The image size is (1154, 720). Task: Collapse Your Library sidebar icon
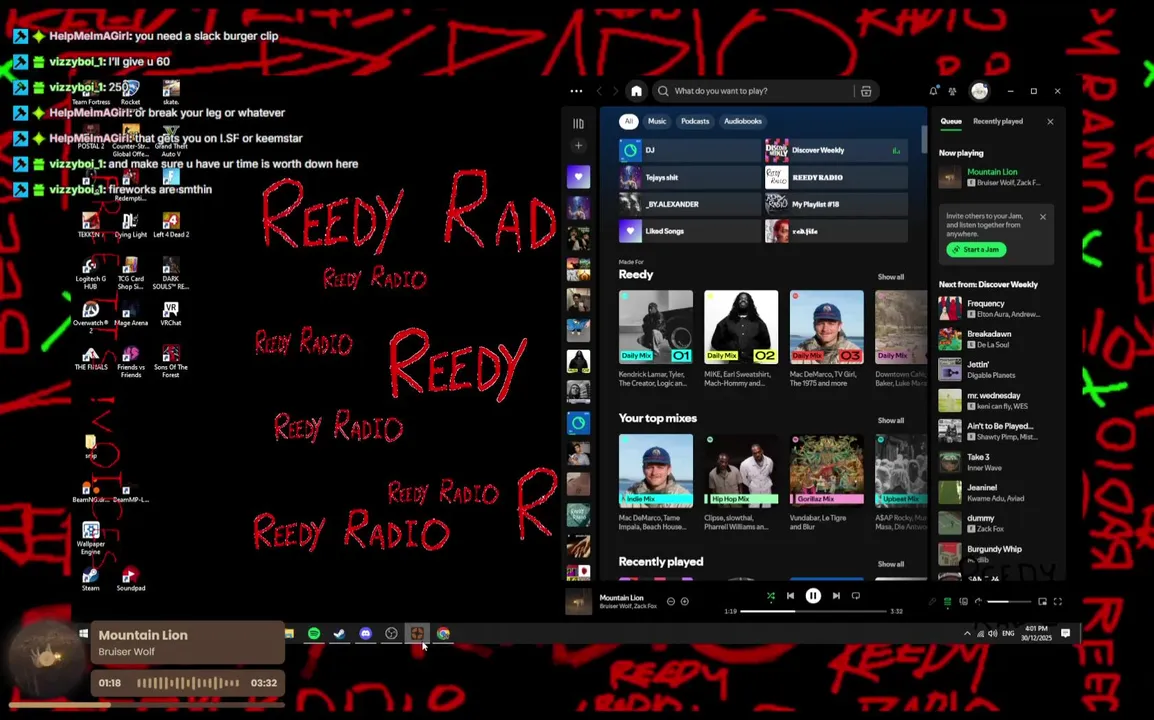coord(578,124)
